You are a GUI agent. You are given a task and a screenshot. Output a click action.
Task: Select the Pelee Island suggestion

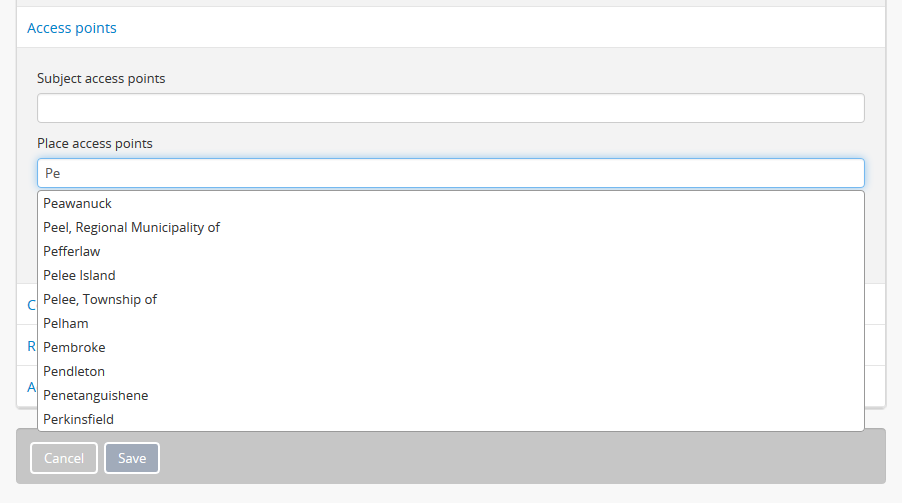pyautogui.click(x=80, y=275)
